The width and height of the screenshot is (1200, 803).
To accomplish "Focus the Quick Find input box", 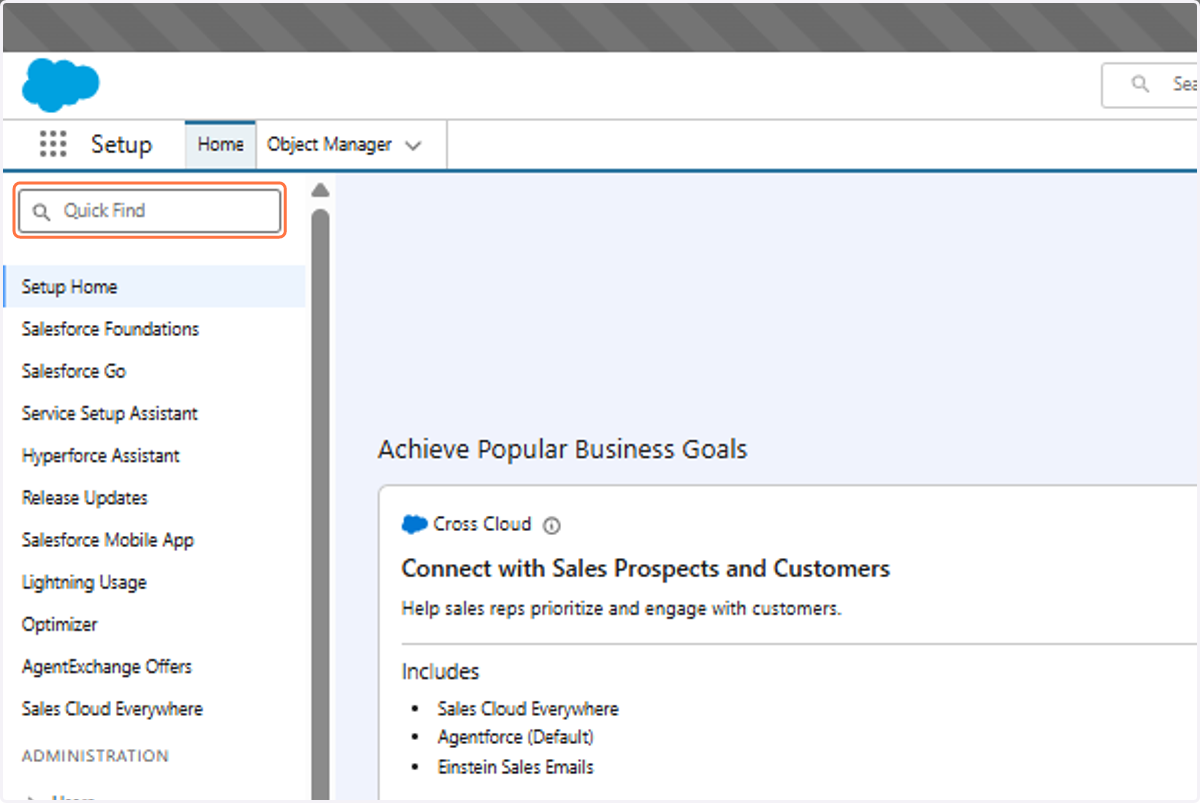I will point(150,211).
